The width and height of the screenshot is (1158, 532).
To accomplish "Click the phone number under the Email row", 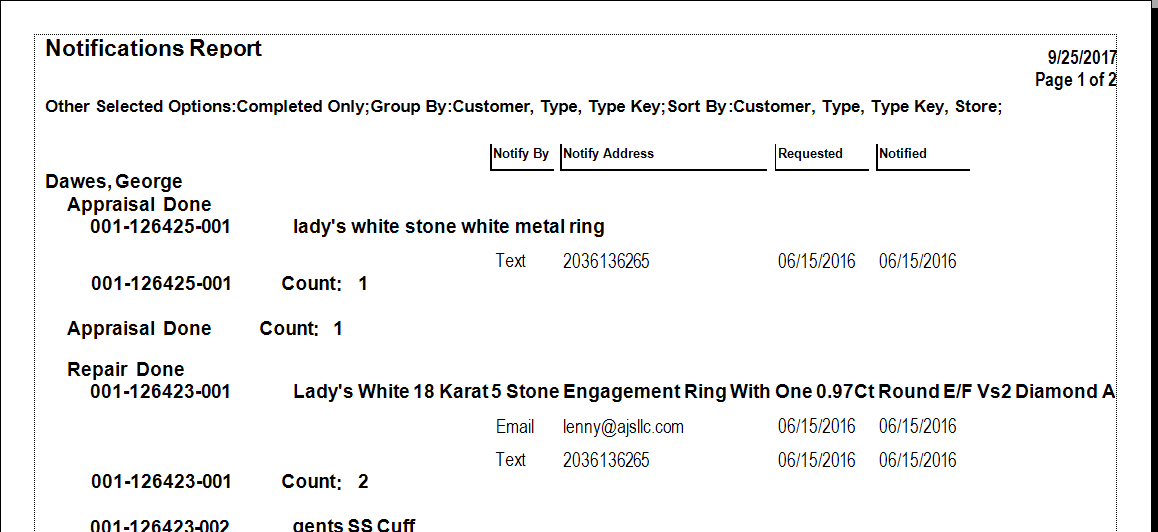I will pos(606,460).
